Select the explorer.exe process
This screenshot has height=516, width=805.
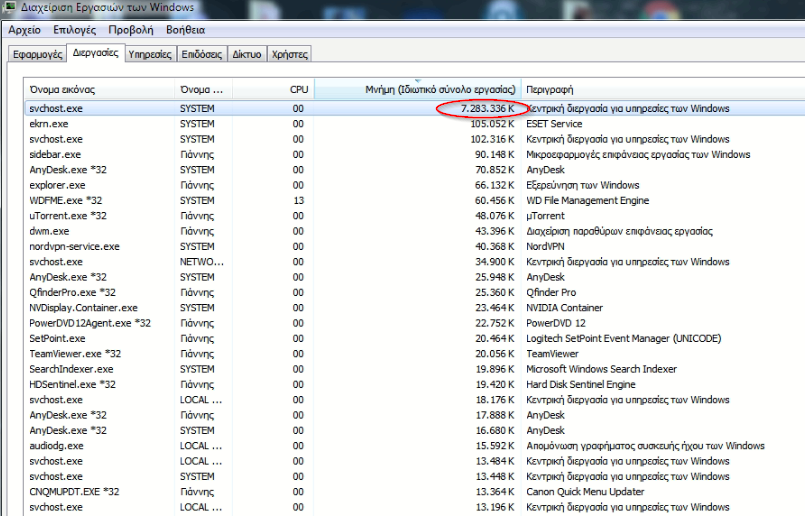[x=57, y=185]
